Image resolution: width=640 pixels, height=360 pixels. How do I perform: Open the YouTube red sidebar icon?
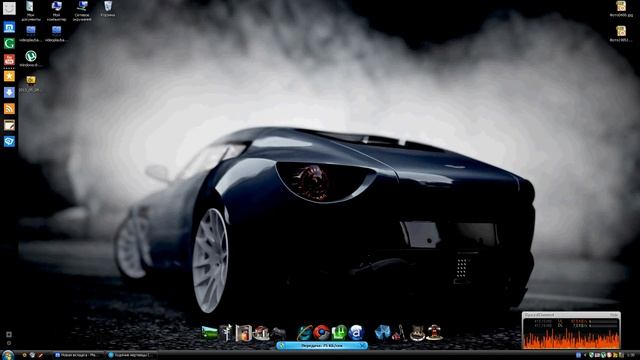click(9, 60)
